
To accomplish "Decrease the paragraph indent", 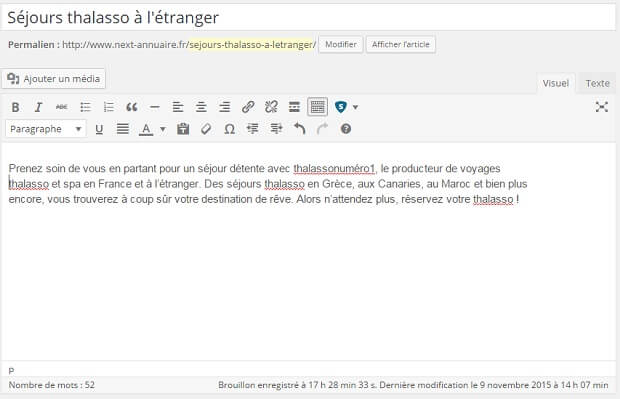I will pyautogui.click(x=252, y=129).
